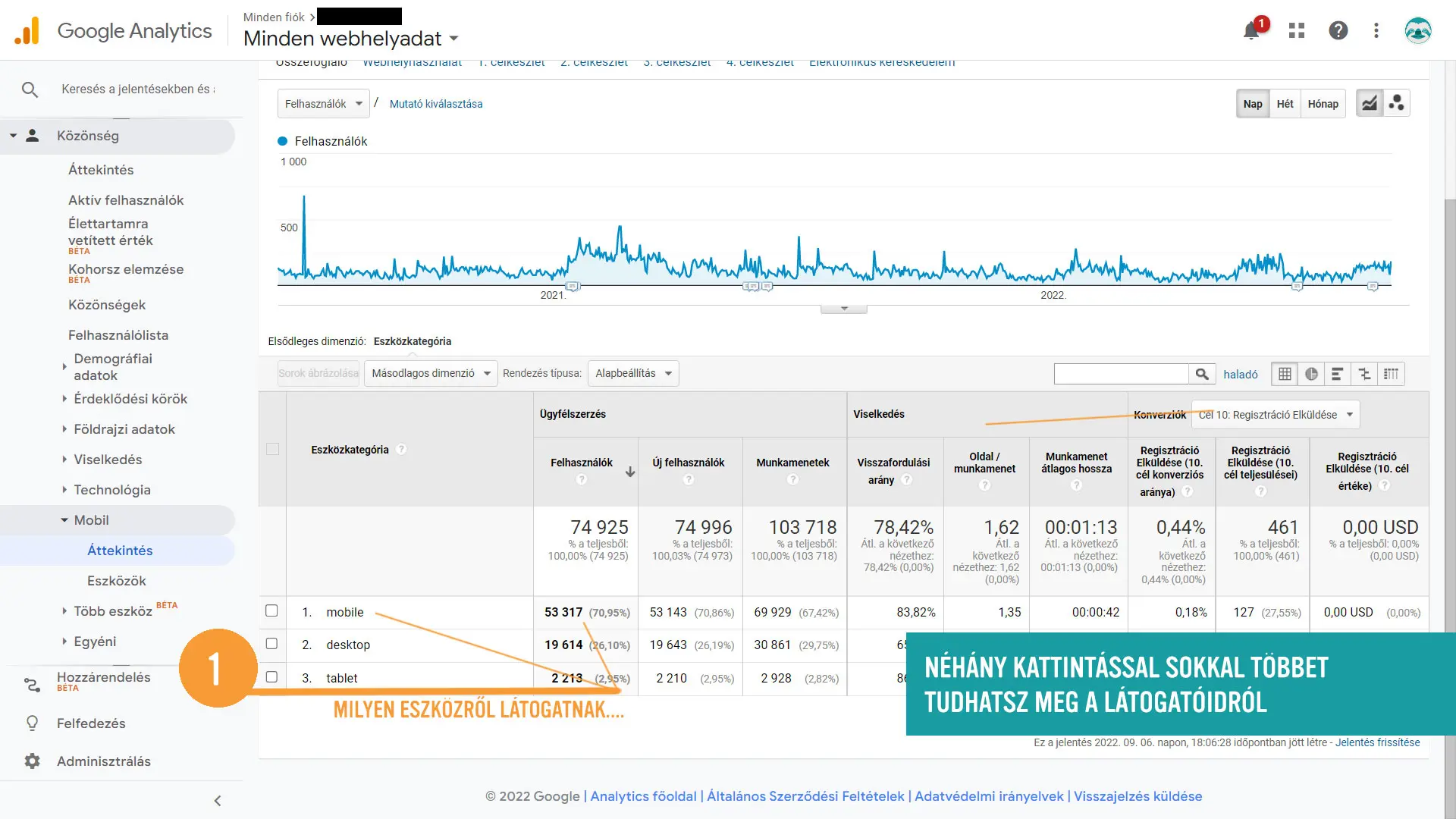Click the Jelentés frissítése link
This screenshot has width=1456, height=819.
coord(1377,742)
